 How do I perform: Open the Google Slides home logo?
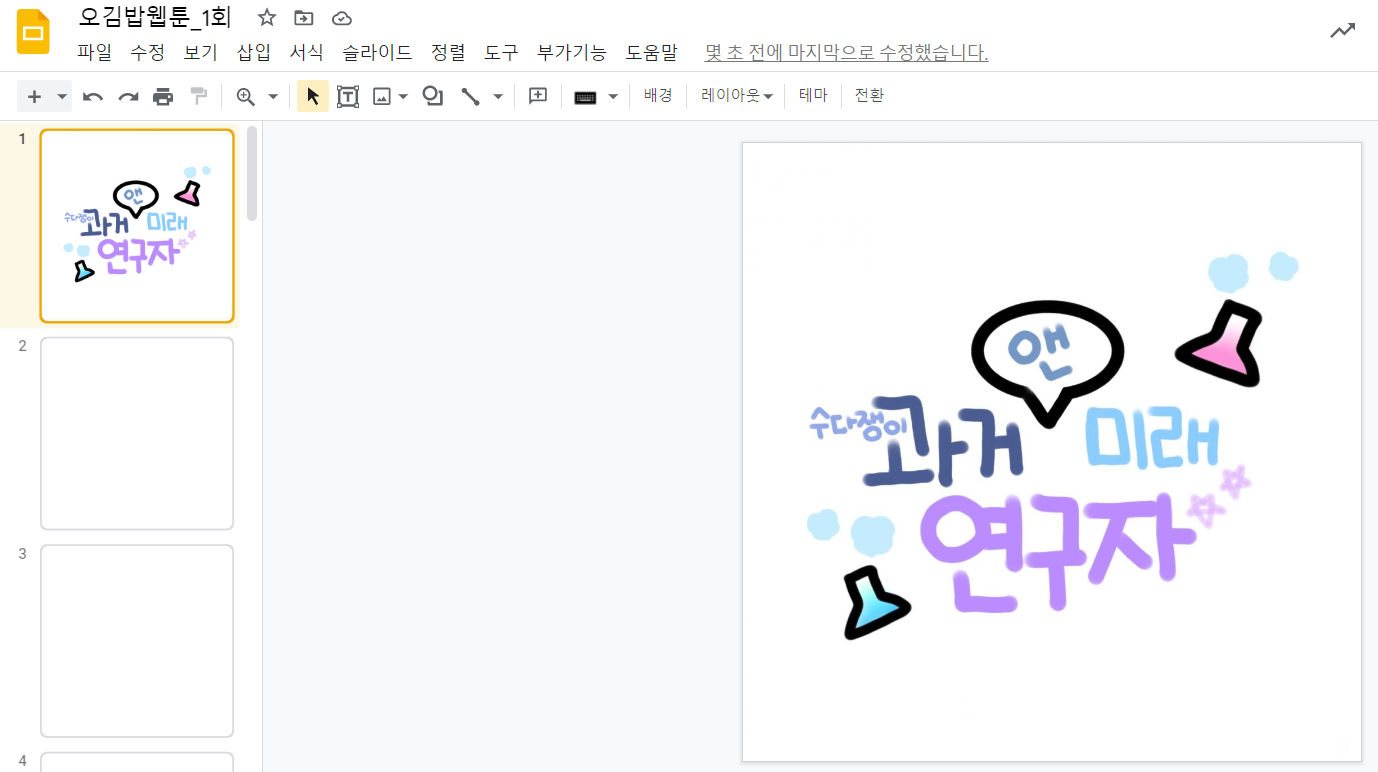click(33, 31)
